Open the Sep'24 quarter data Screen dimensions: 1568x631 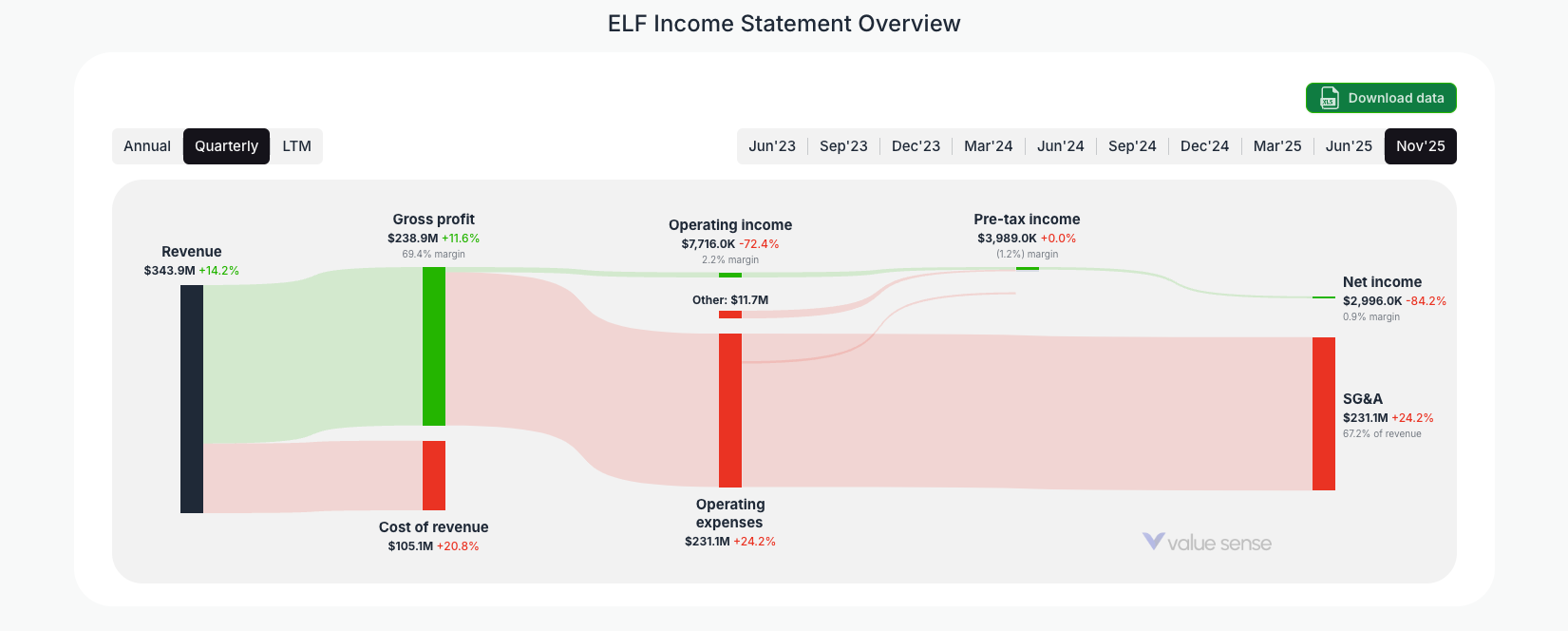pos(1132,145)
